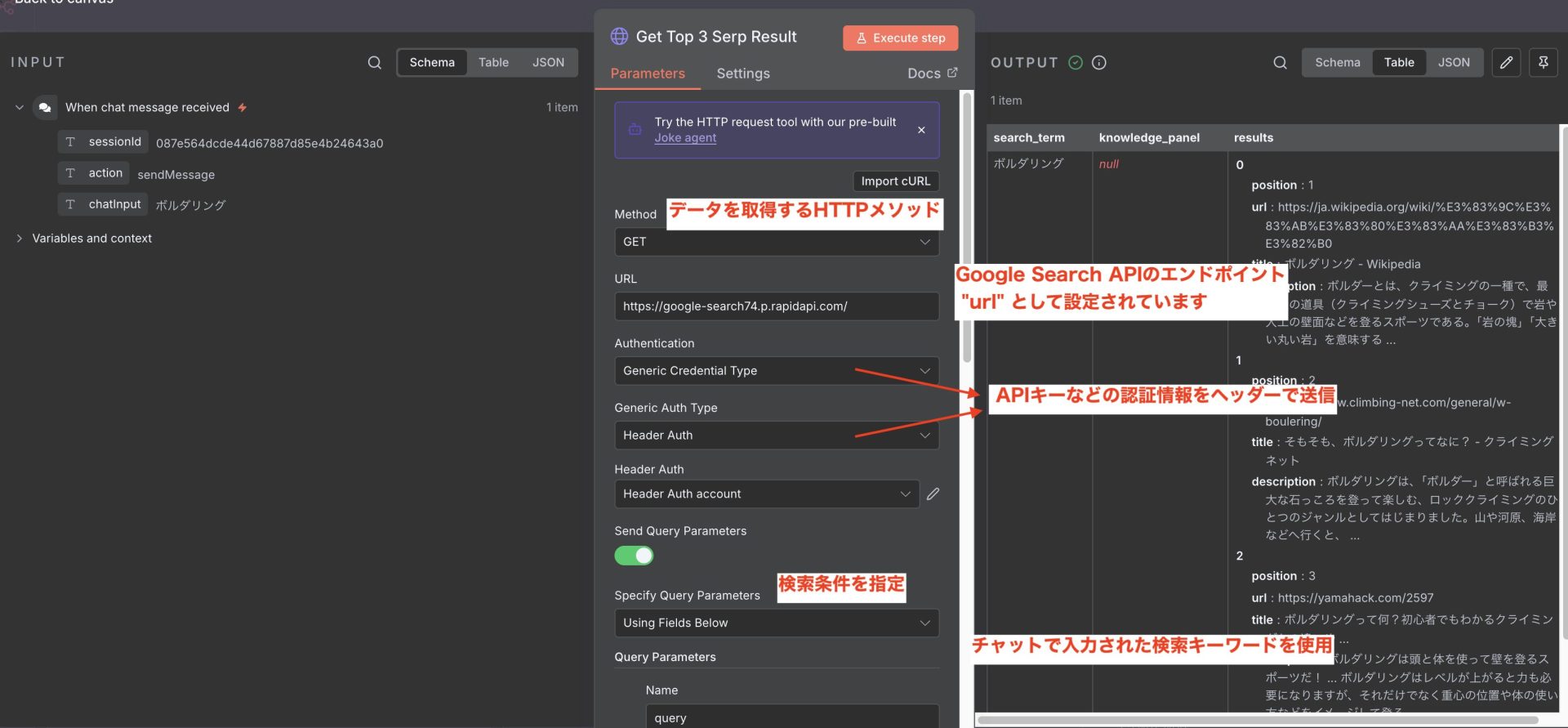Open Docs external link

click(932, 74)
